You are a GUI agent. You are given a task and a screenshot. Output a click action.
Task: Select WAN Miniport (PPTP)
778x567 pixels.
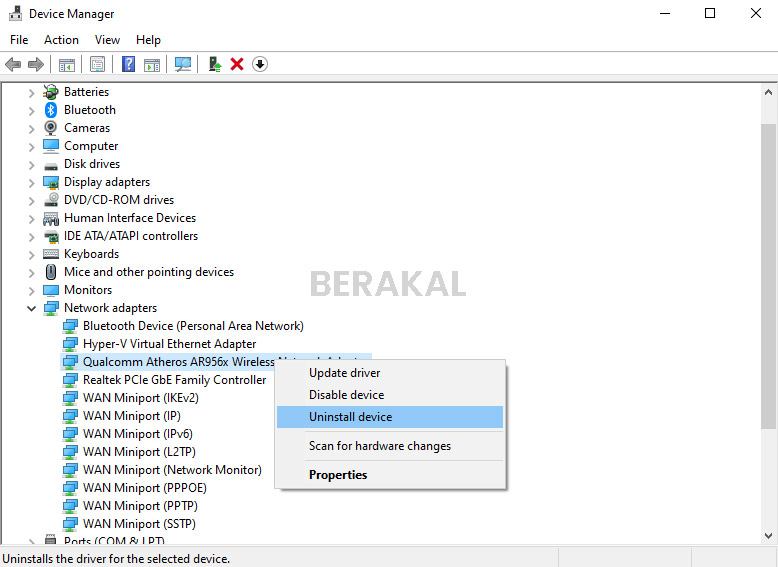140,505
